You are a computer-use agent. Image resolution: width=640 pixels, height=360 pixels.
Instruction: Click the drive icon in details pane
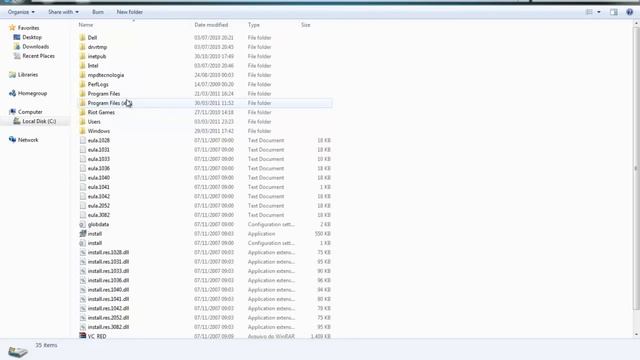point(18,351)
